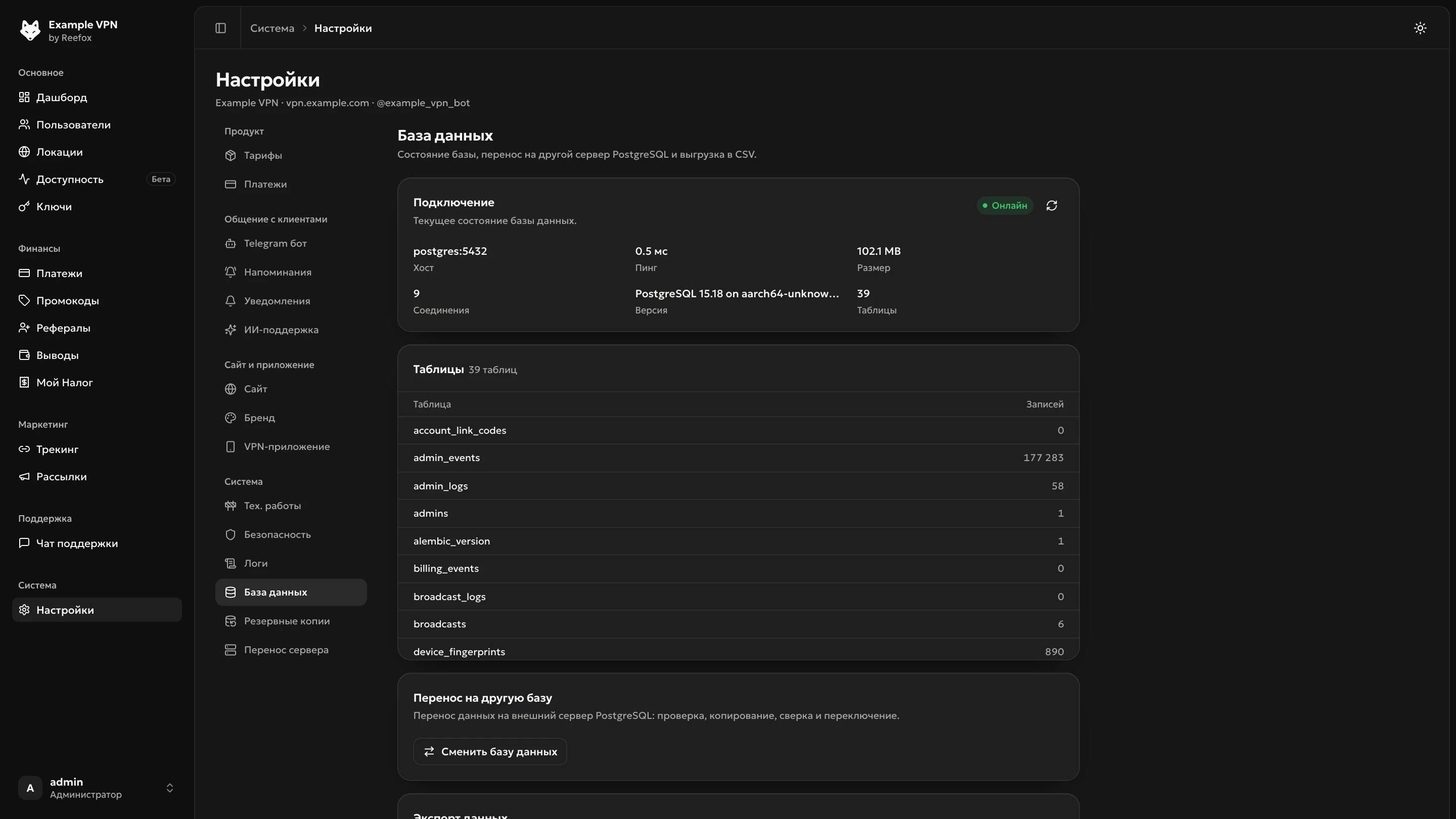The height and width of the screenshot is (819, 1456).
Task: Expand the admin account menu chevron
Action: (169, 787)
